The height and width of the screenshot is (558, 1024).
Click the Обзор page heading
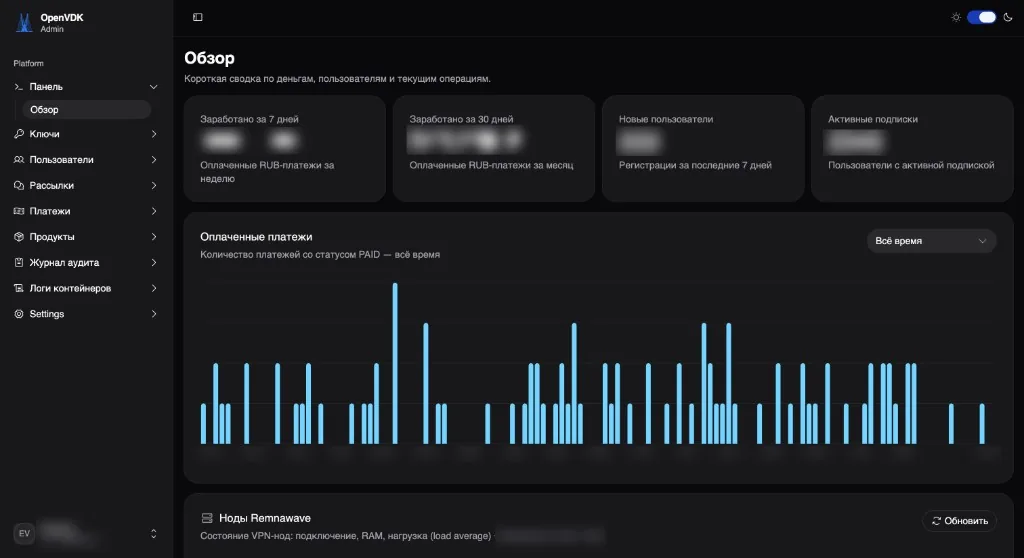[x=209, y=58]
